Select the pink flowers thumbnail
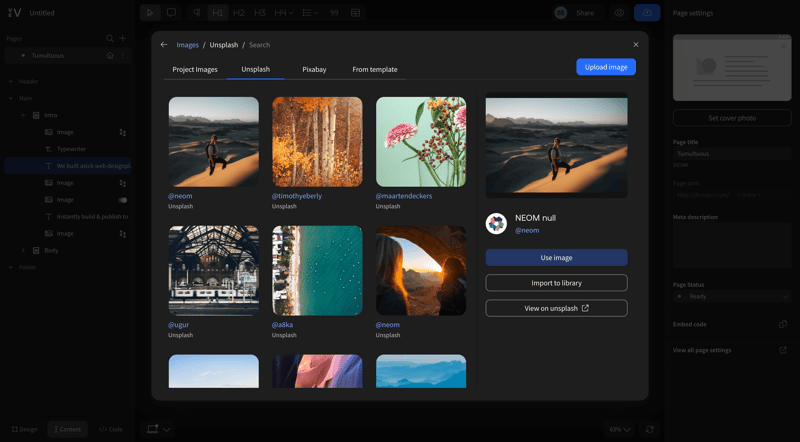This screenshot has height=442, width=800. [x=421, y=142]
